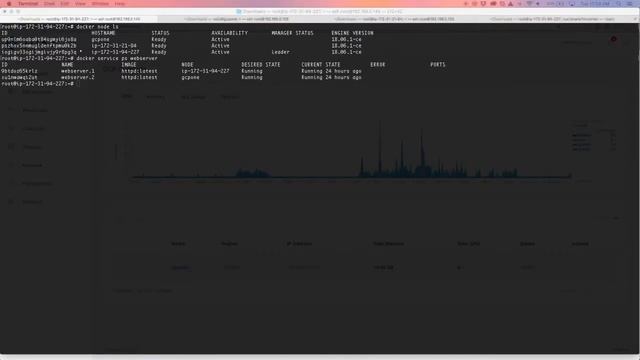
Task: Click the 'docker node ls' command text
Action: 97,27
